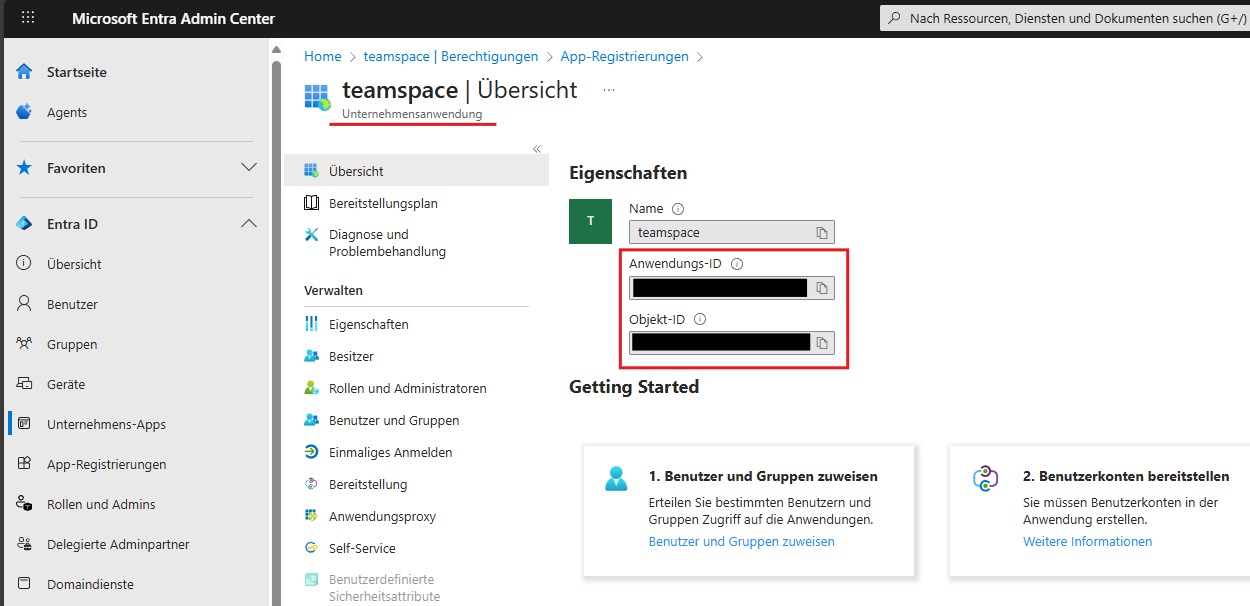Click the Anwendungsproxy icon
1250x606 pixels.
pos(311,516)
